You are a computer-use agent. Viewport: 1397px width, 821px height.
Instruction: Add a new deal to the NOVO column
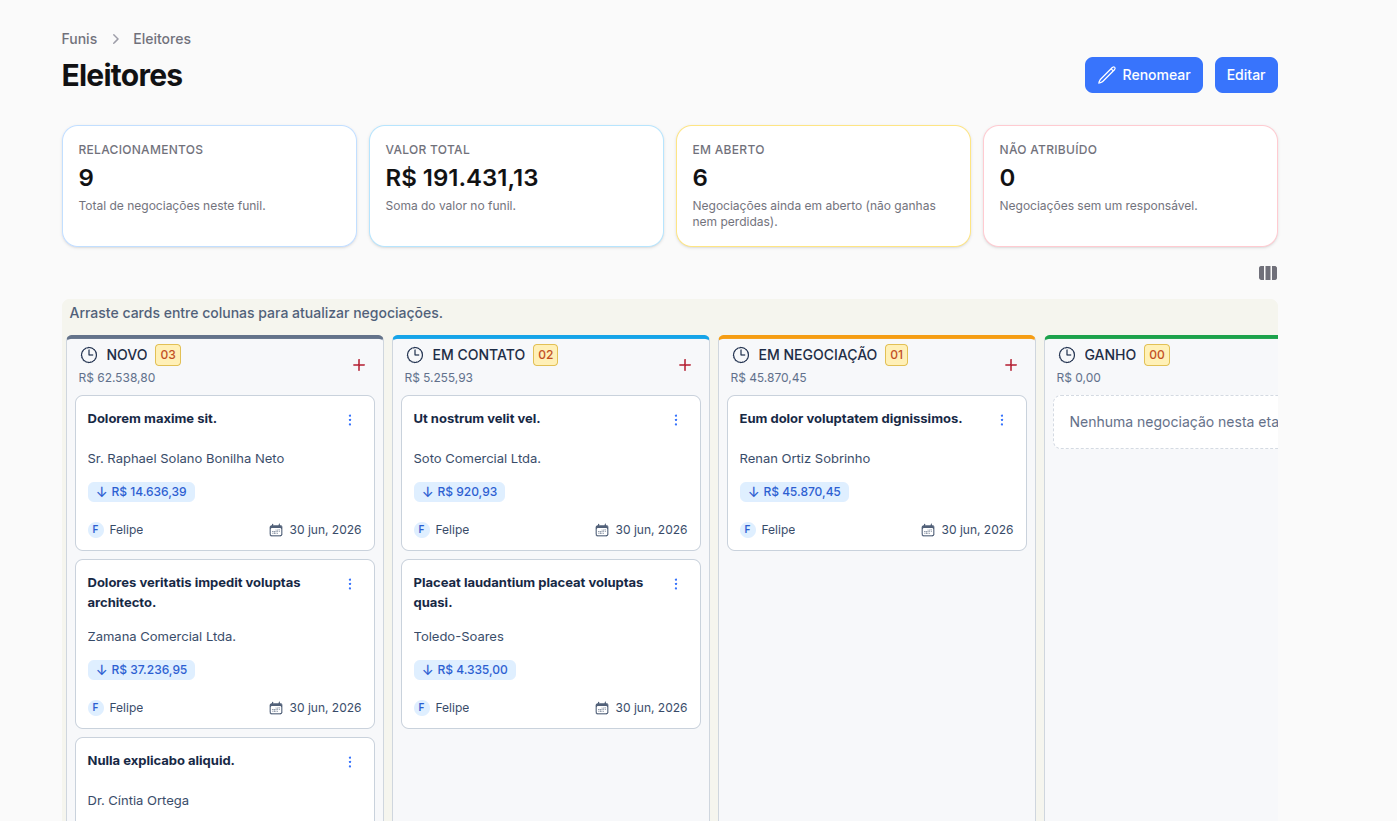point(359,365)
